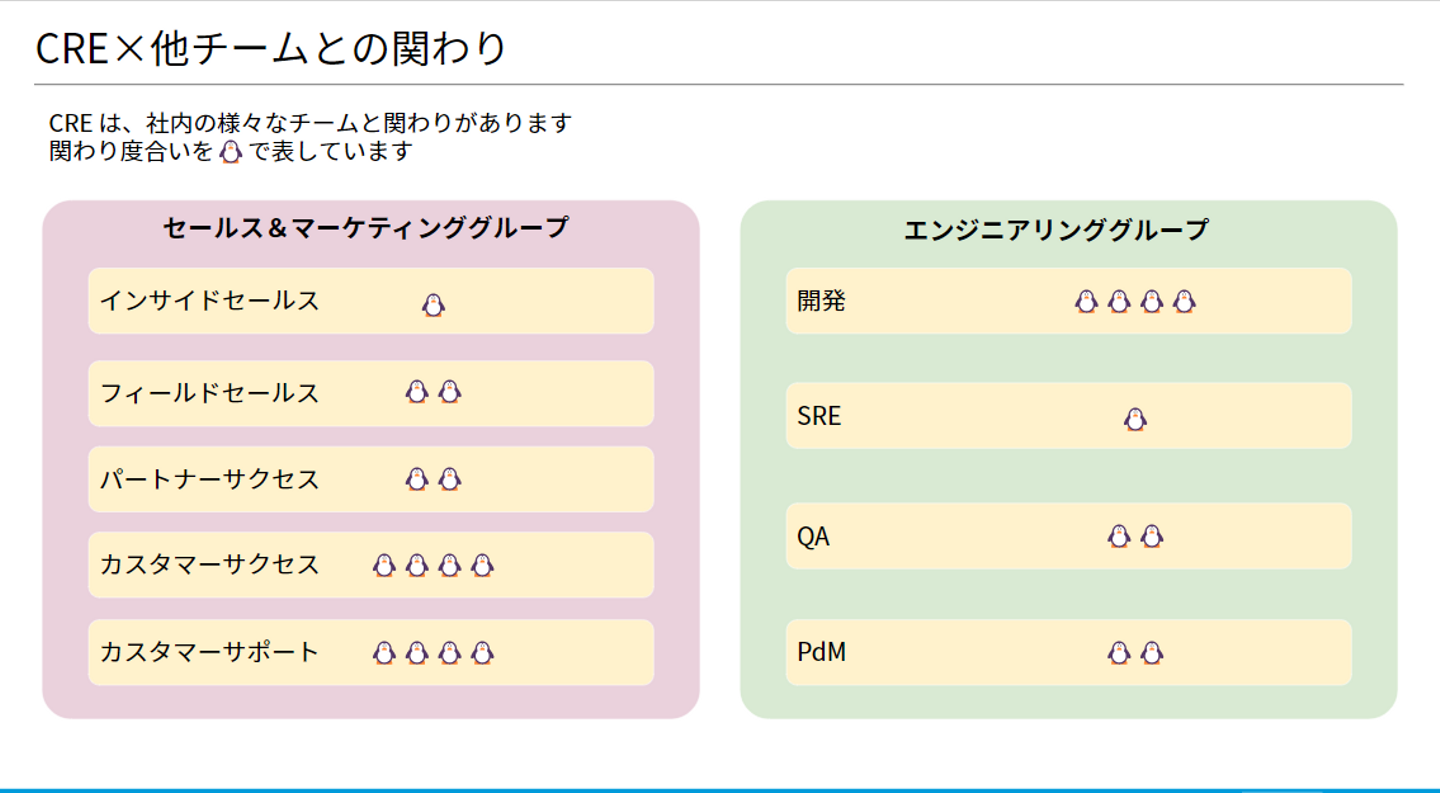The width and height of the screenshot is (1440, 793).
Task: Click the leftmost penguin in the 開発 row
Action: pos(1086,301)
